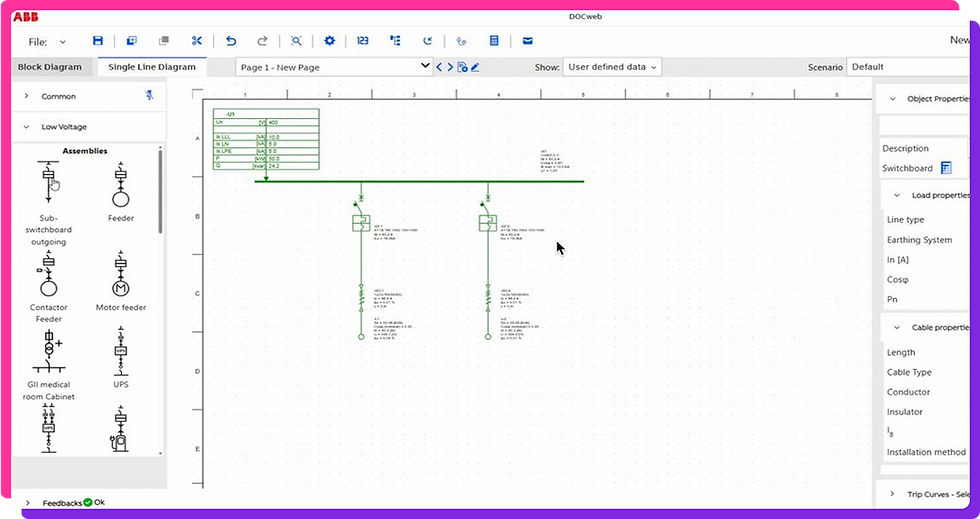Select the -U1 supply data table
980x519 pixels.
click(266, 139)
